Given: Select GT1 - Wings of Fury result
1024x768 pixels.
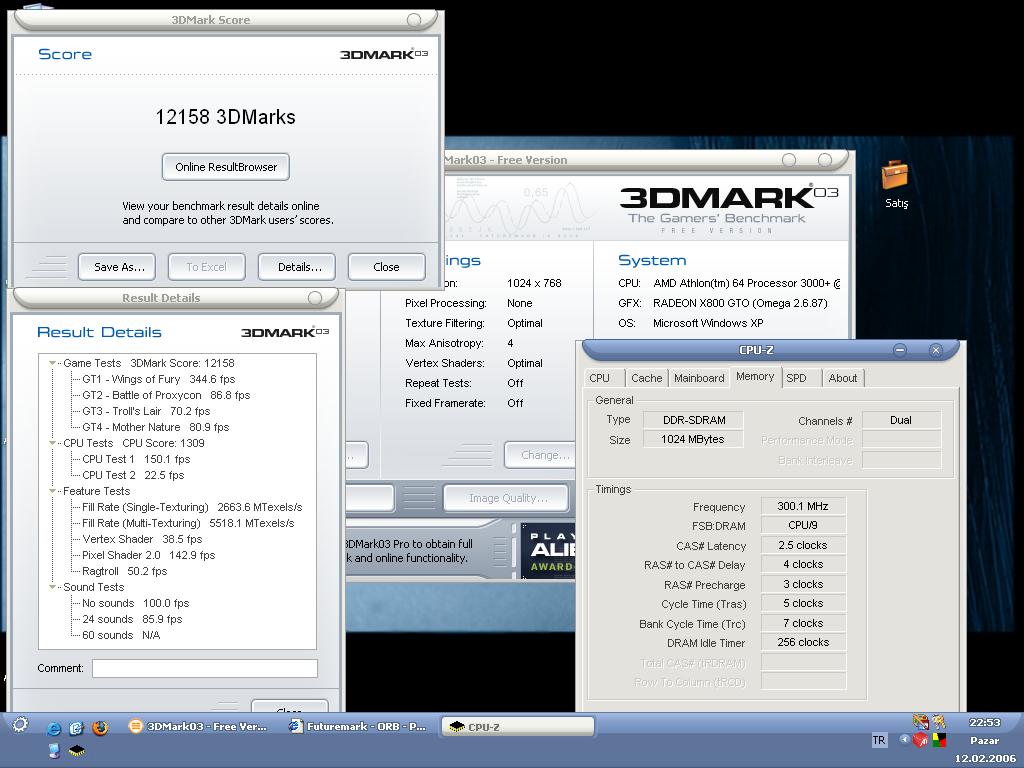Looking at the screenshot, I should [158, 379].
